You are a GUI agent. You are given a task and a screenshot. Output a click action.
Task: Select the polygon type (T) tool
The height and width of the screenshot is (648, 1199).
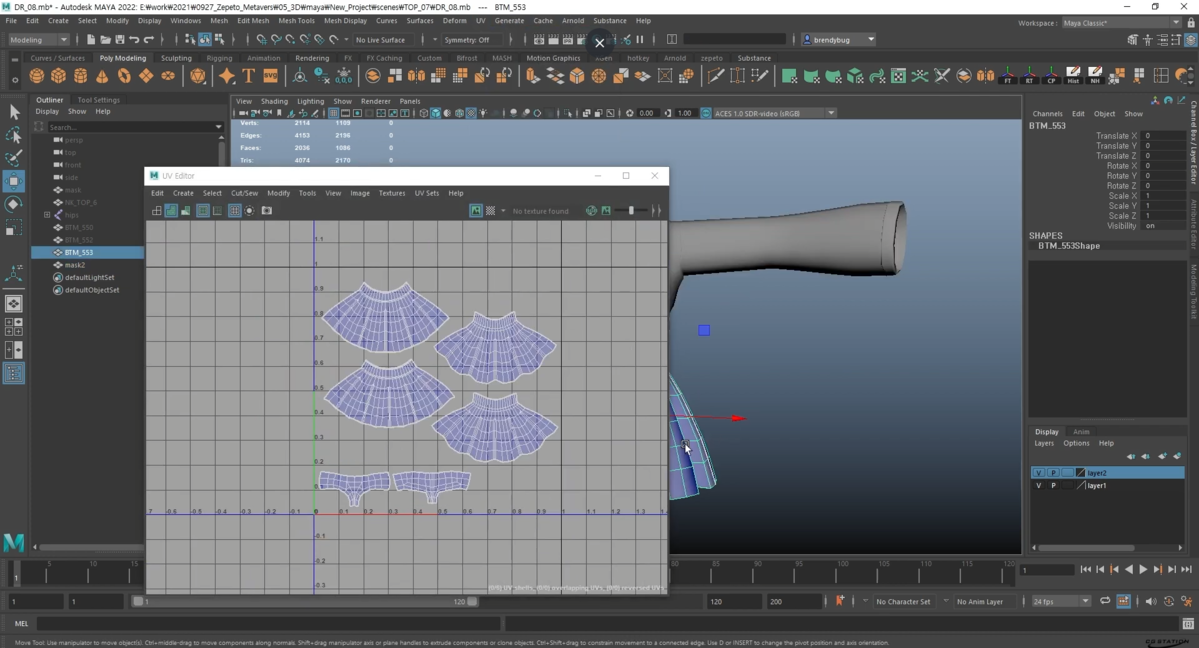coord(249,76)
